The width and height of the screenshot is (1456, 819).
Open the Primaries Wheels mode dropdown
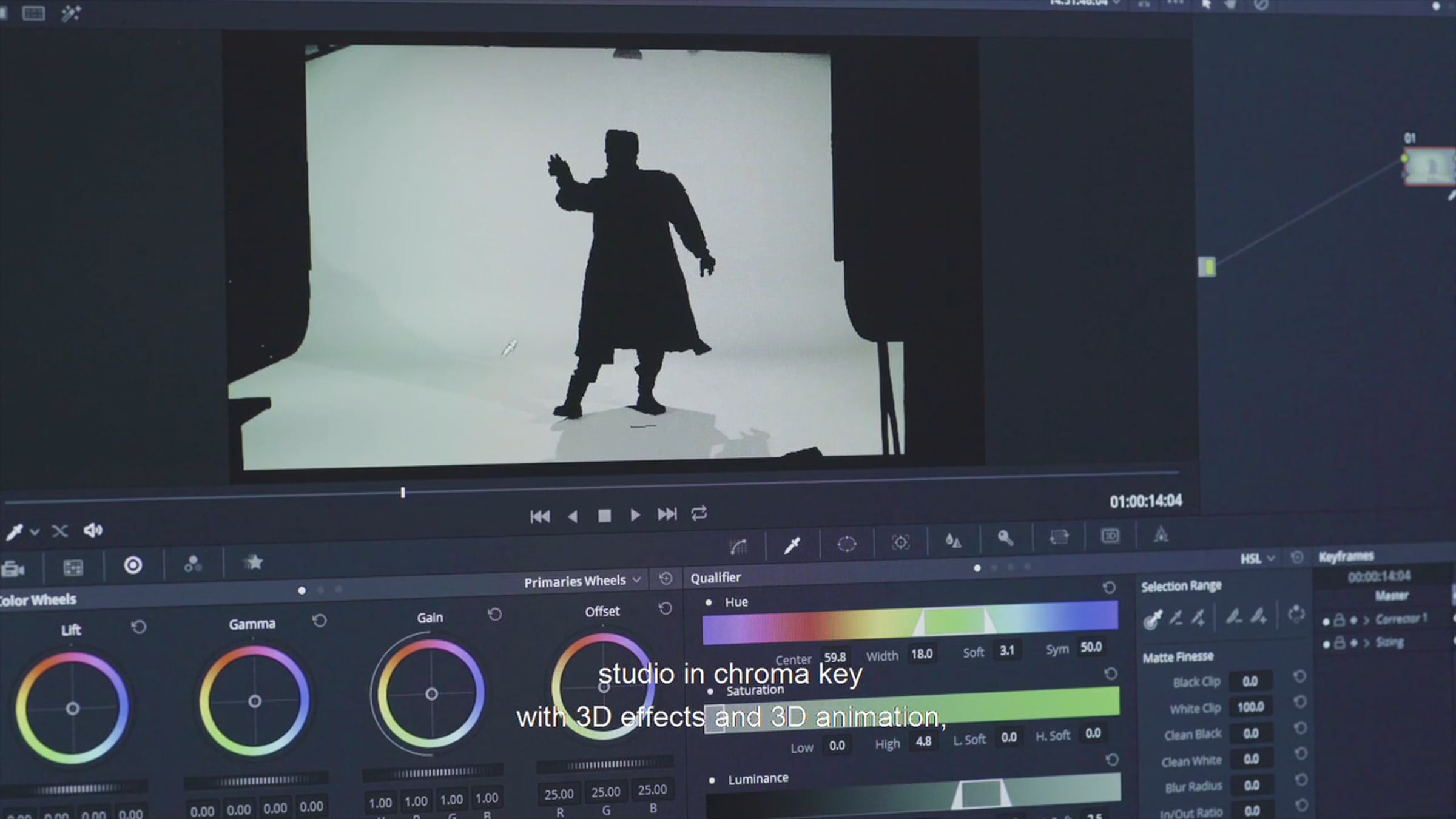coord(582,581)
